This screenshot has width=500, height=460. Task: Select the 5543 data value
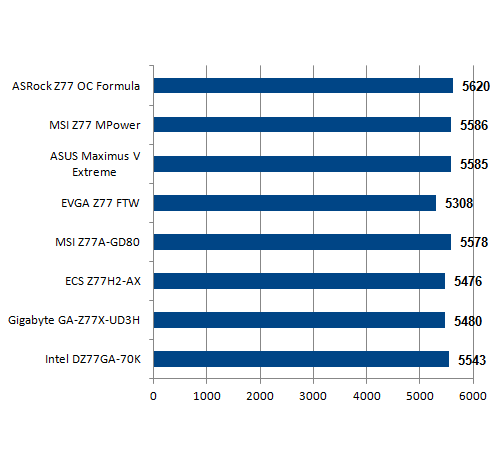472,360
